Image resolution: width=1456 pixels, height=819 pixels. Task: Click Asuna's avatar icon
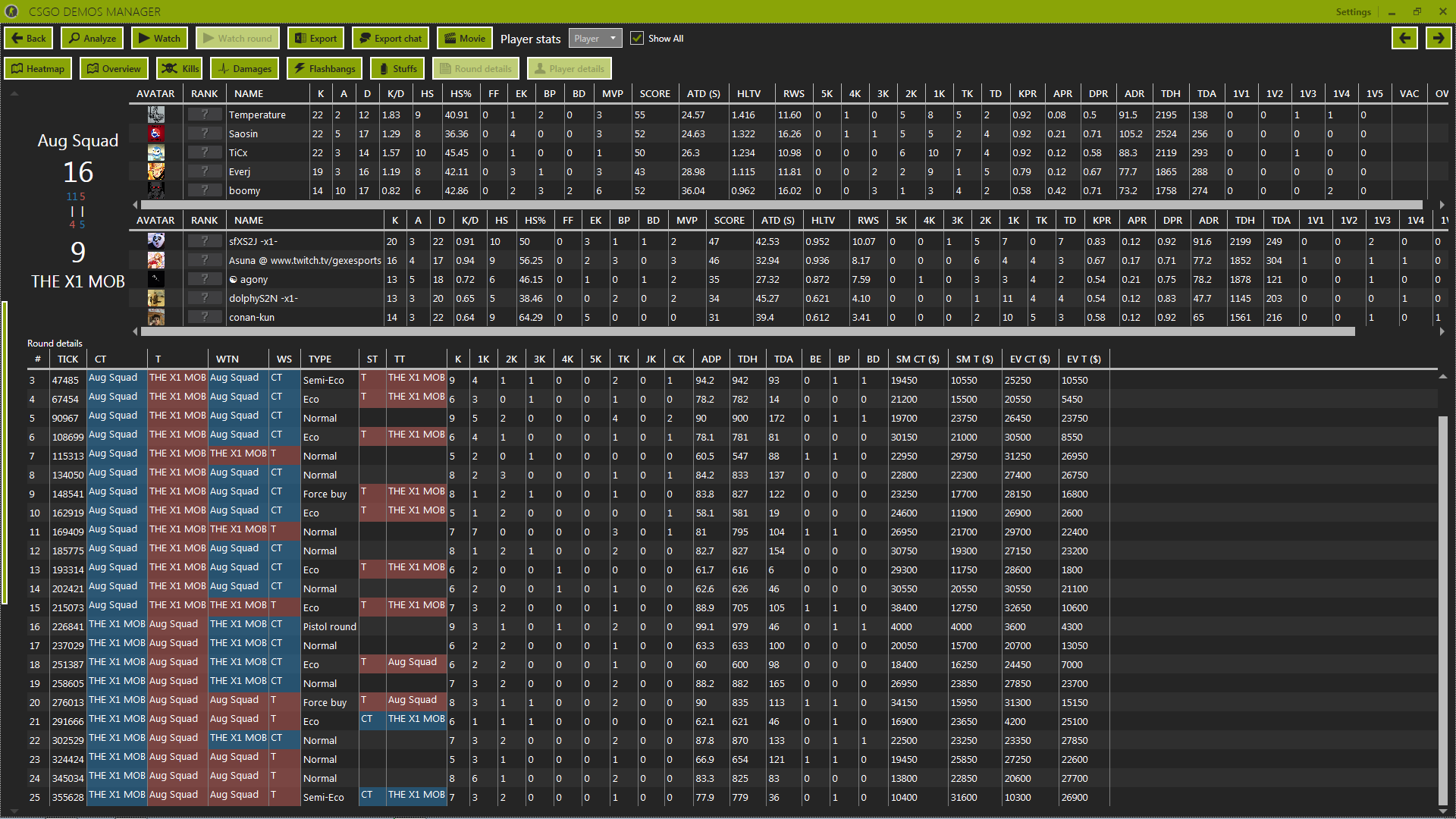coord(156,260)
